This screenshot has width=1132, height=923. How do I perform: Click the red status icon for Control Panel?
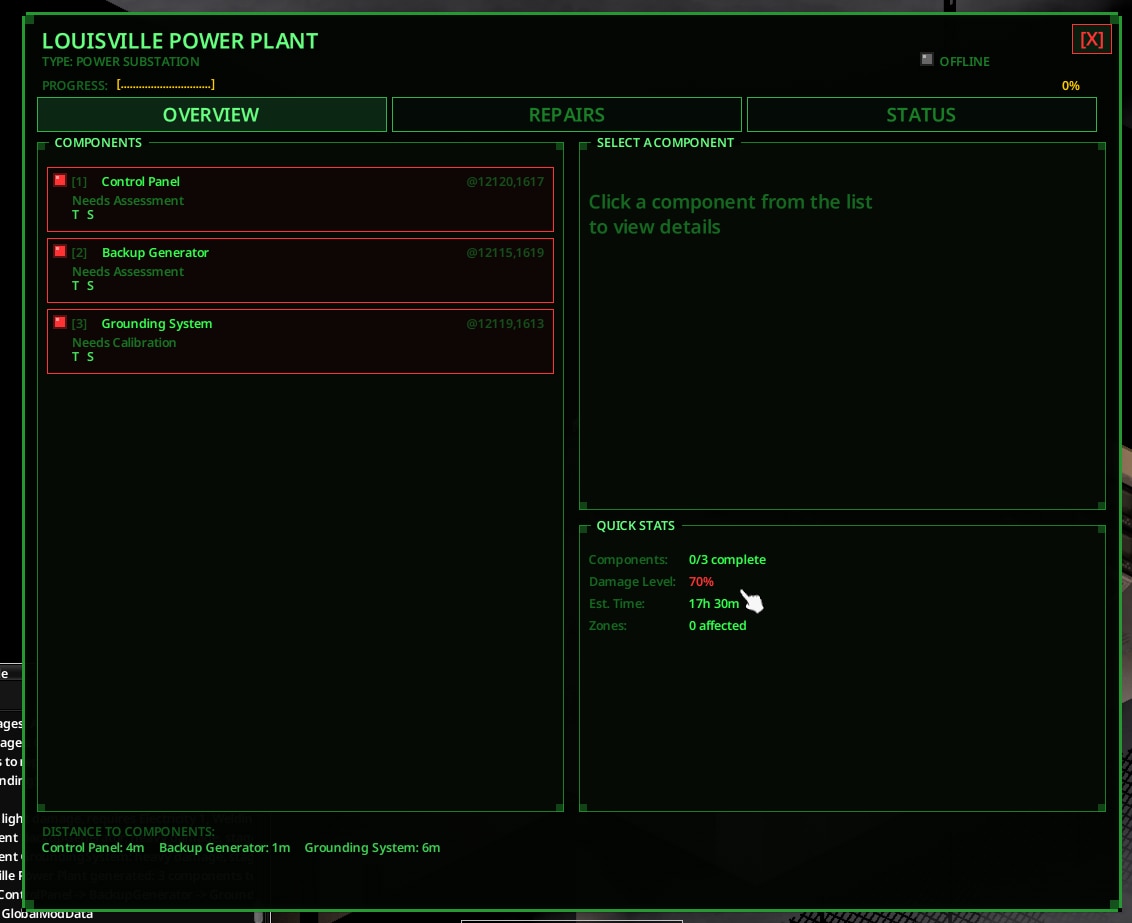pyautogui.click(x=60, y=180)
